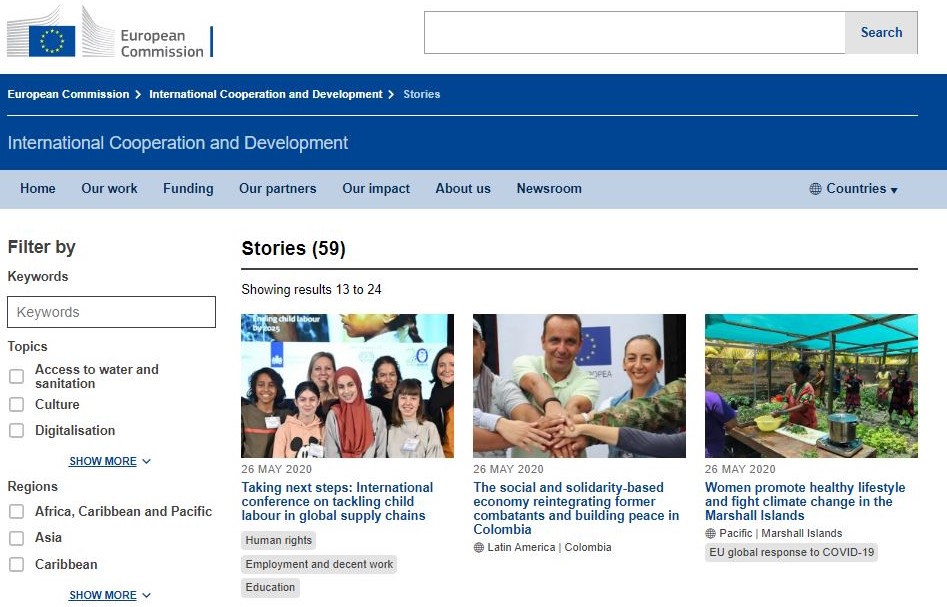
Task: Select the EU global response to COVID-19 tag
Action: (791, 553)
